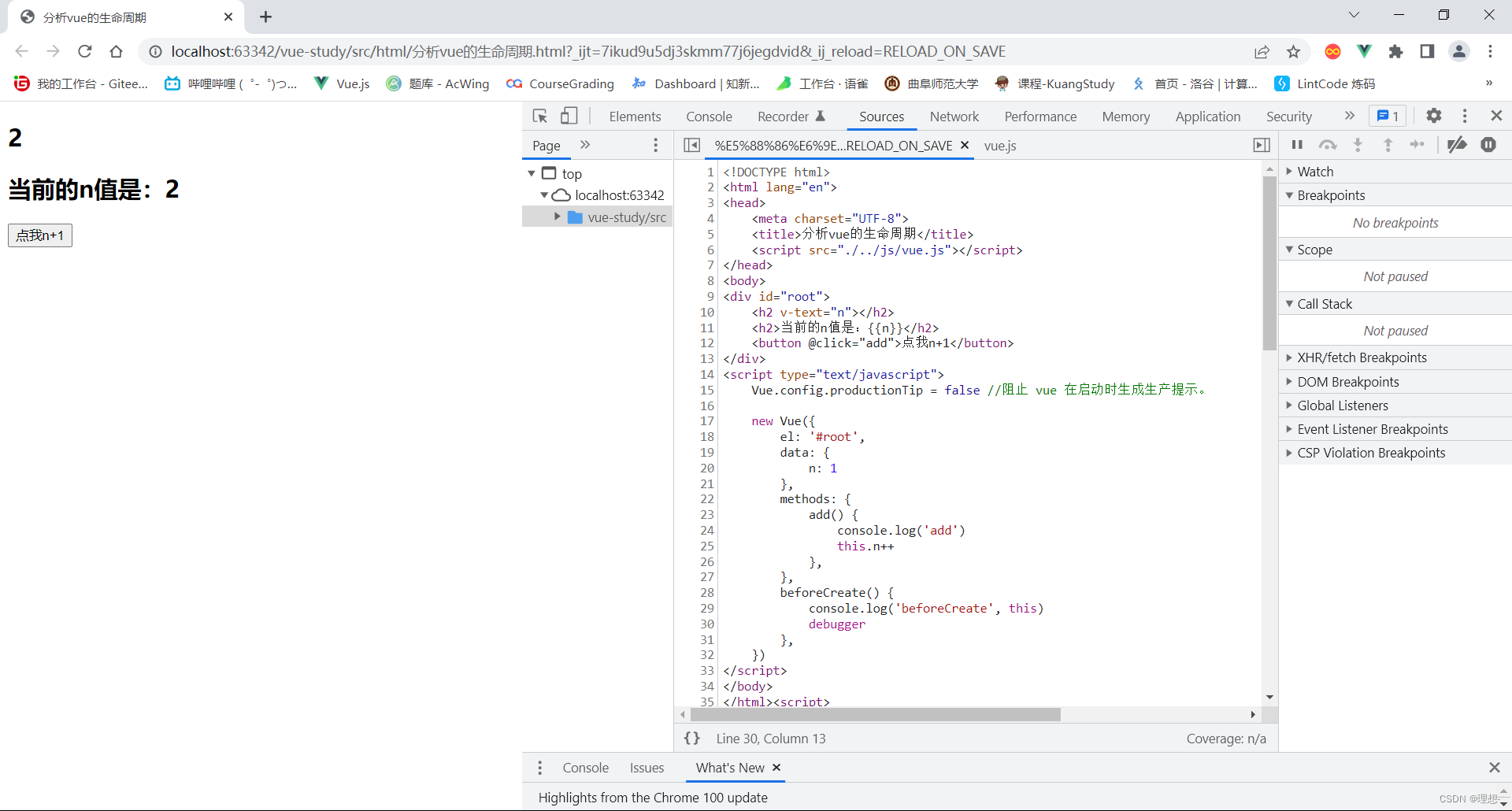This screenshot has width=1512, height=811.
Task: Show more navigator tabs chevron
Action: point(585,145)
